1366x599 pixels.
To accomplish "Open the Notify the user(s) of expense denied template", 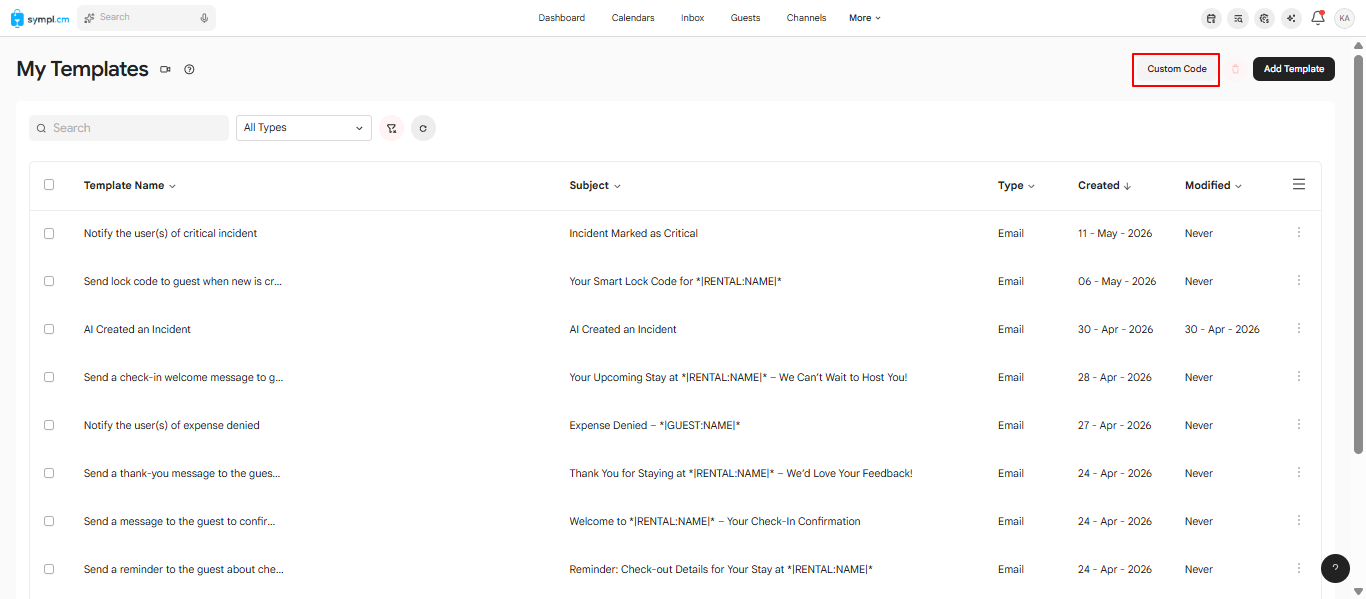I will (172, 425).
